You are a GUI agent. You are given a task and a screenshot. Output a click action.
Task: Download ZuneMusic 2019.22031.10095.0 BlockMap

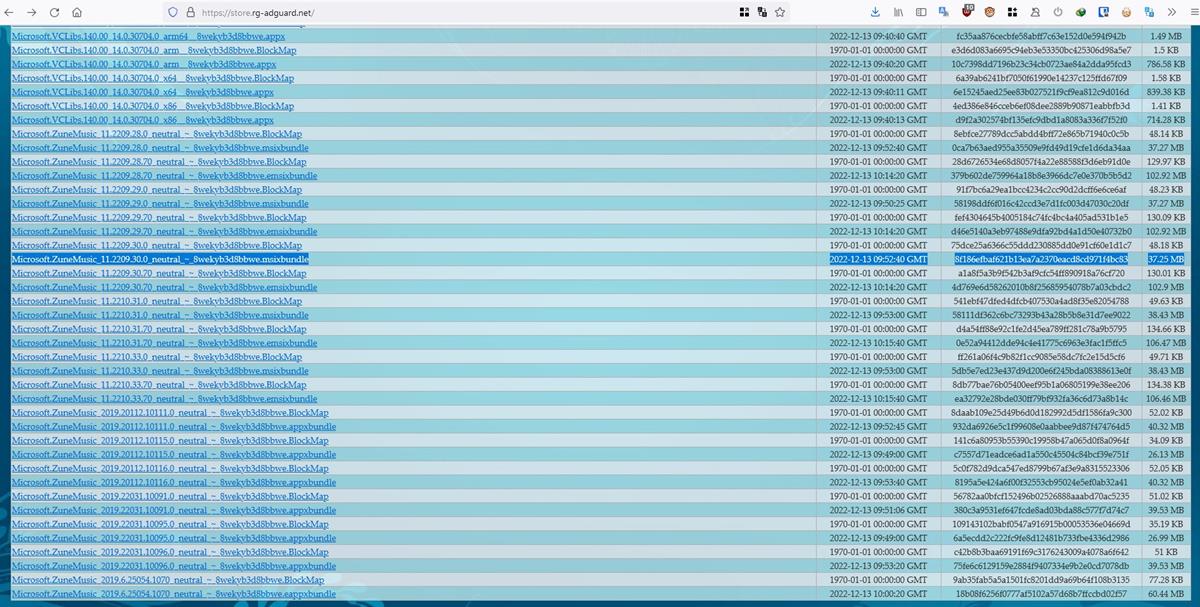point(170,525)
